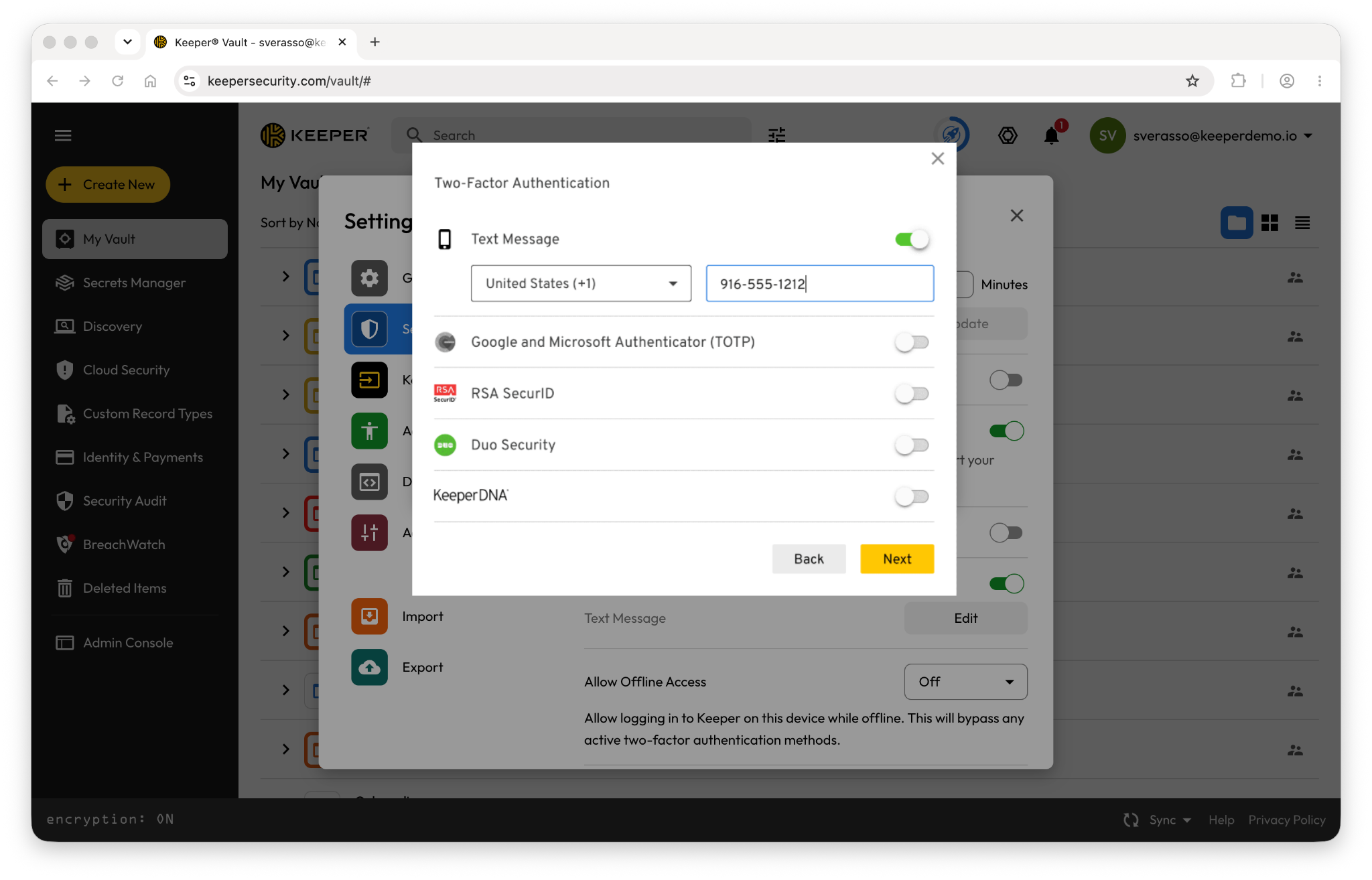
Task: Click the Back button
Action: (x=809, y=559)
